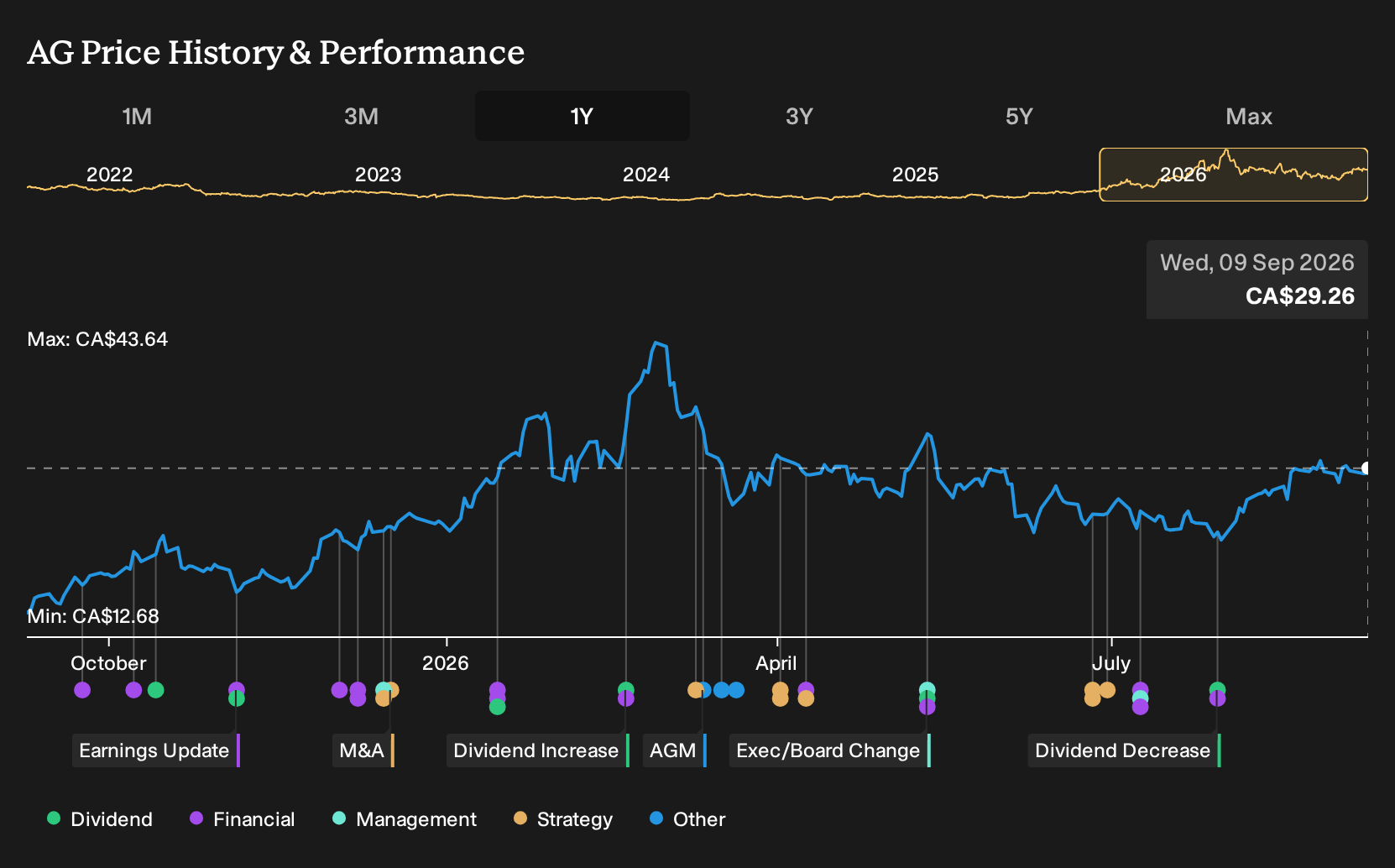The image size is (1395, 868).
Task: Click the July axis label
Action: coord(1111,663)
